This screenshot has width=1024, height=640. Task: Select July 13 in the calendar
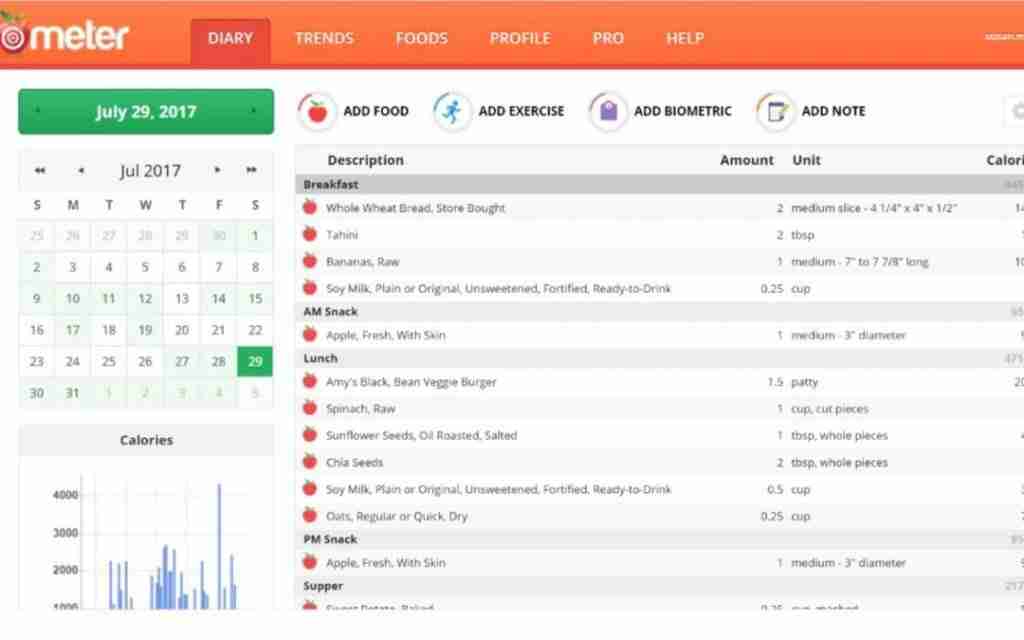[182, 298]
